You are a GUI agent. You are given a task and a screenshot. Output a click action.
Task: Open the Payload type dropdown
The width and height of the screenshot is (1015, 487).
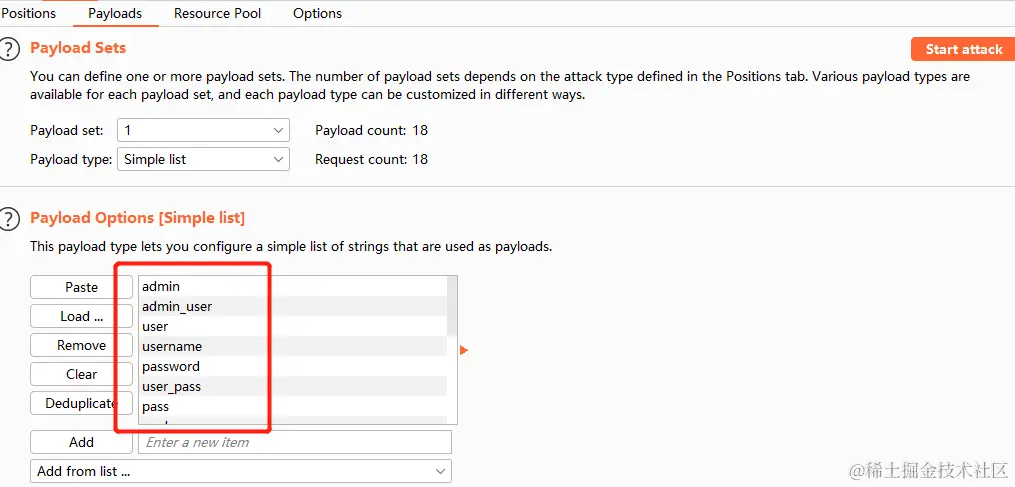click(204, 159)
